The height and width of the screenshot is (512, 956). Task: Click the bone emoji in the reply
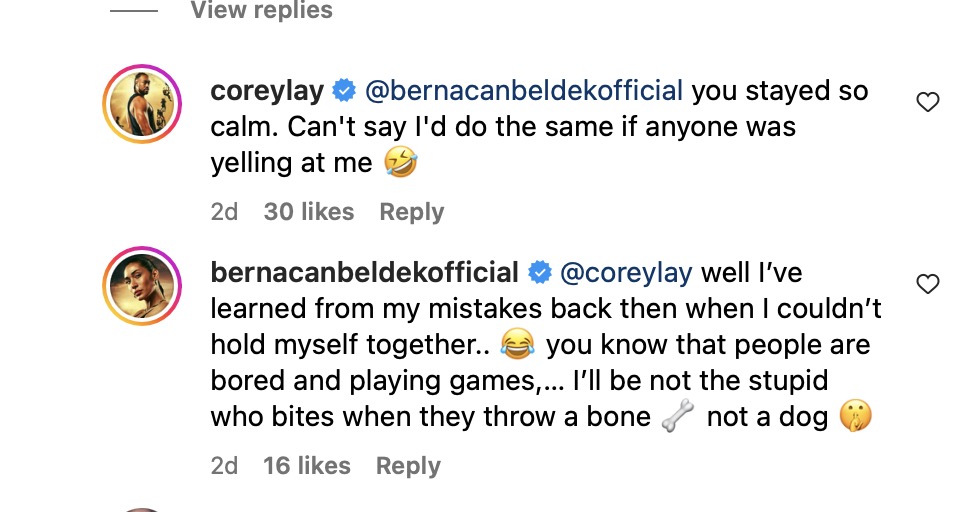click(678, 418)
